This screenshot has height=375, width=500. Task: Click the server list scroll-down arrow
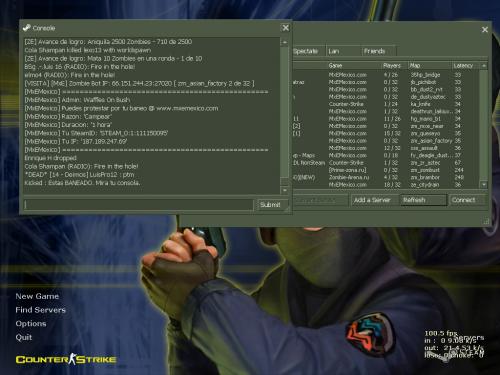pos(484,184)
